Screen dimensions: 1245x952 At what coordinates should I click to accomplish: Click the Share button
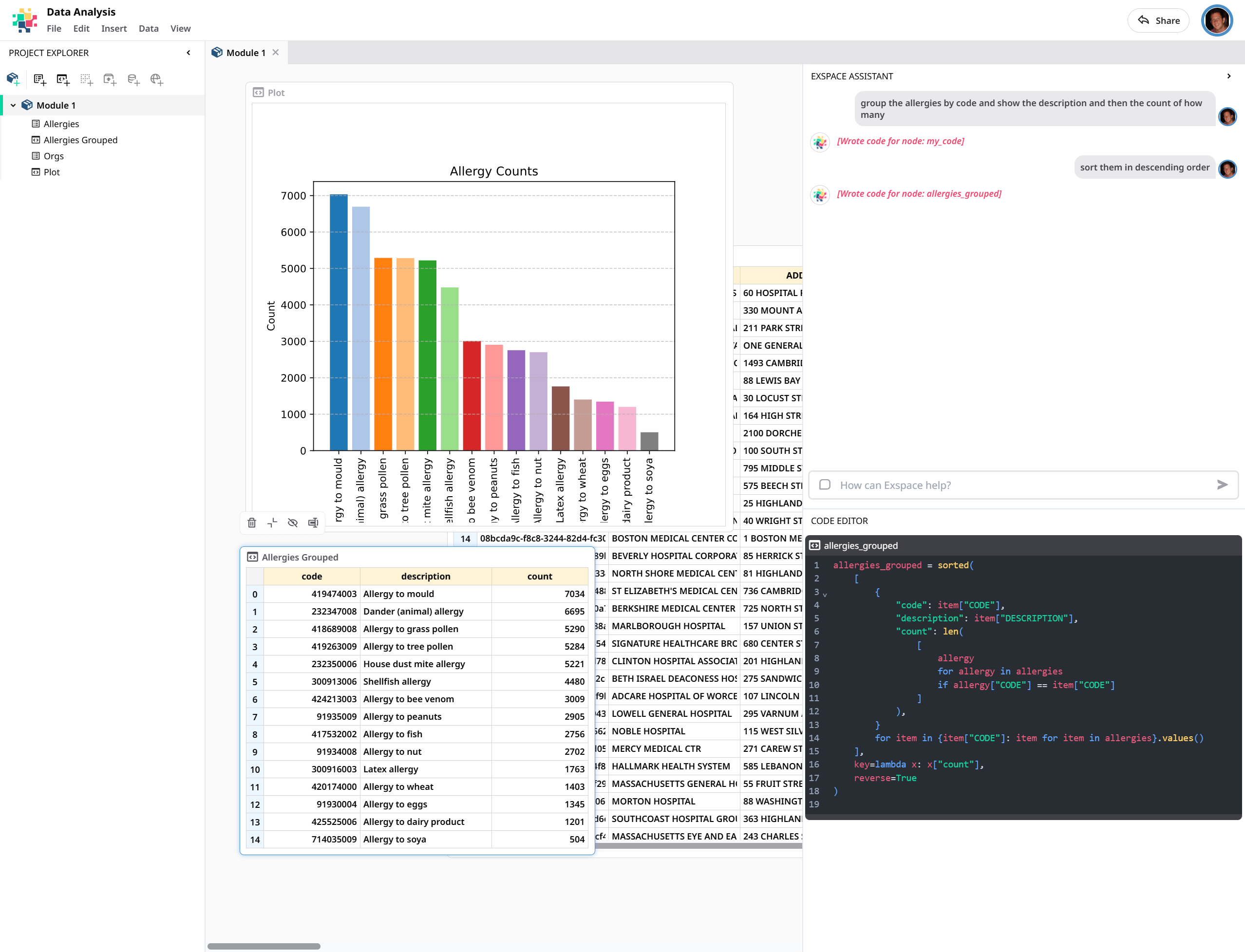tap(1158, 20)
